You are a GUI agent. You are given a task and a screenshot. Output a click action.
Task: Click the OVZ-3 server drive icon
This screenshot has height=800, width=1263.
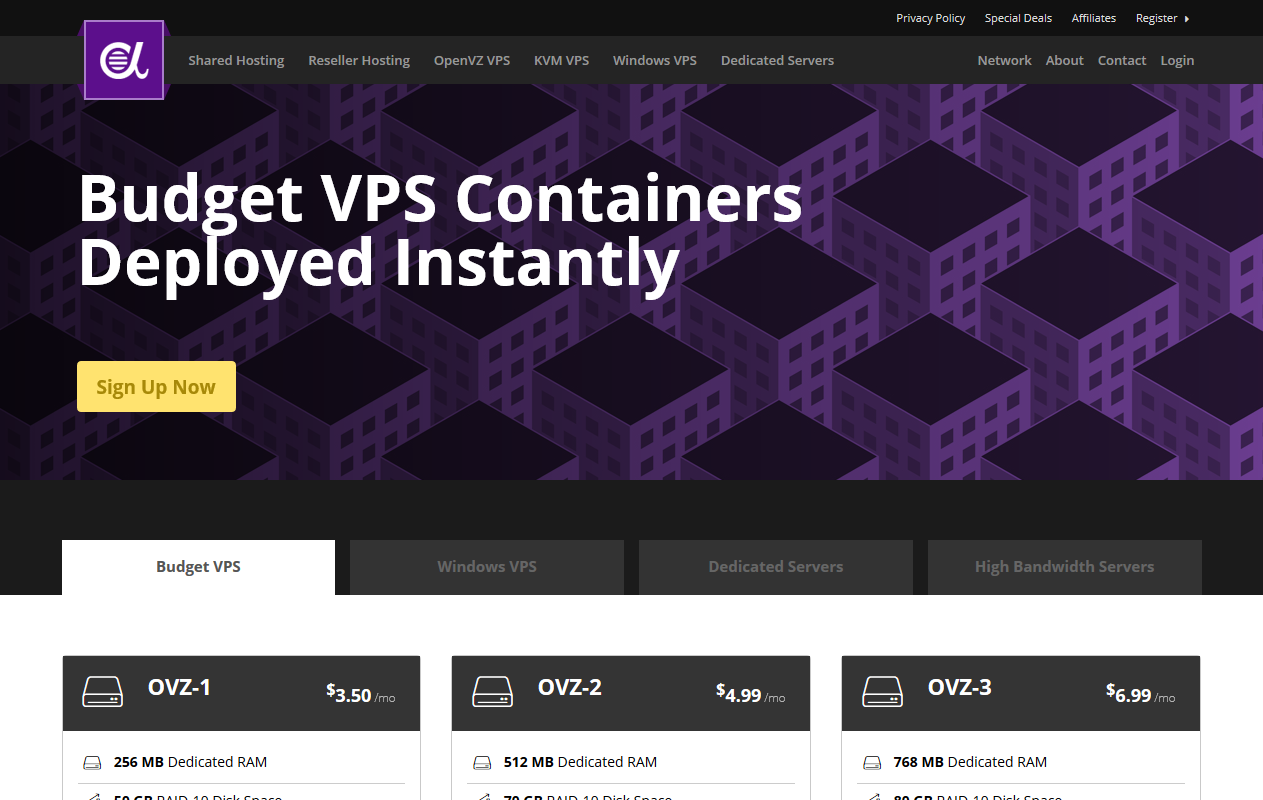coord(882,692)
